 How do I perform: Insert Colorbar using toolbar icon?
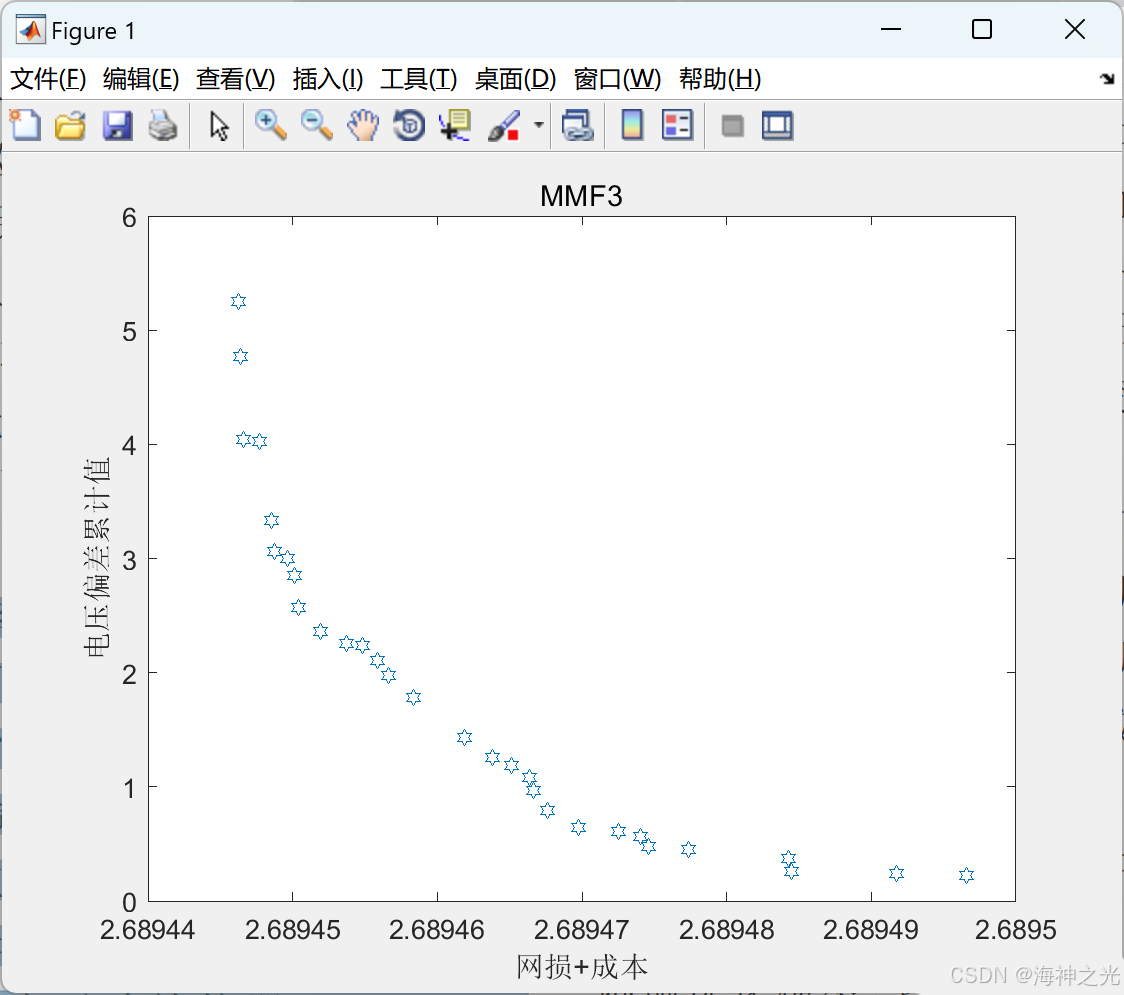click(632, 125)
